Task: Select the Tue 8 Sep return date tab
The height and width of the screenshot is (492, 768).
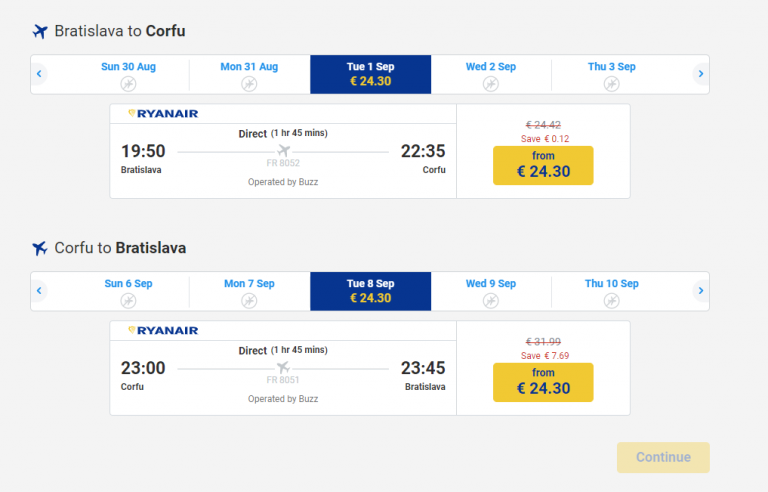Action: pyautogui.click(x=370, y=291)
